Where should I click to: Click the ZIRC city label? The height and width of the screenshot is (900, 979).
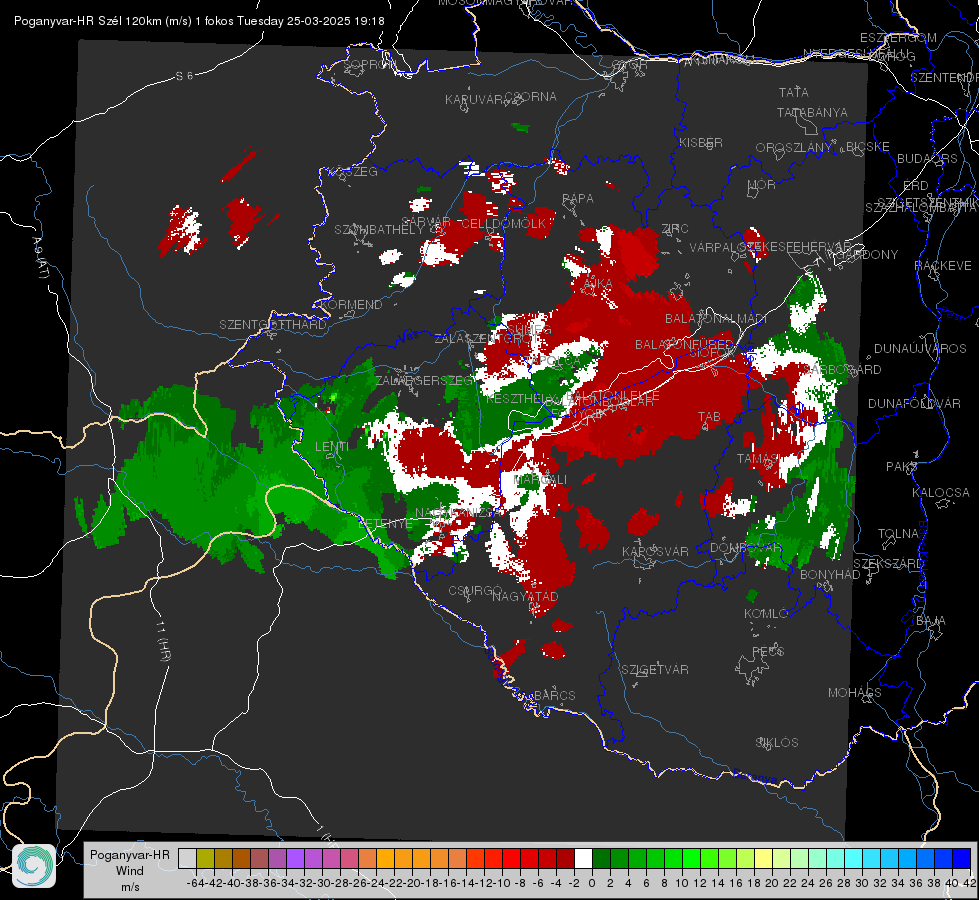676,229
